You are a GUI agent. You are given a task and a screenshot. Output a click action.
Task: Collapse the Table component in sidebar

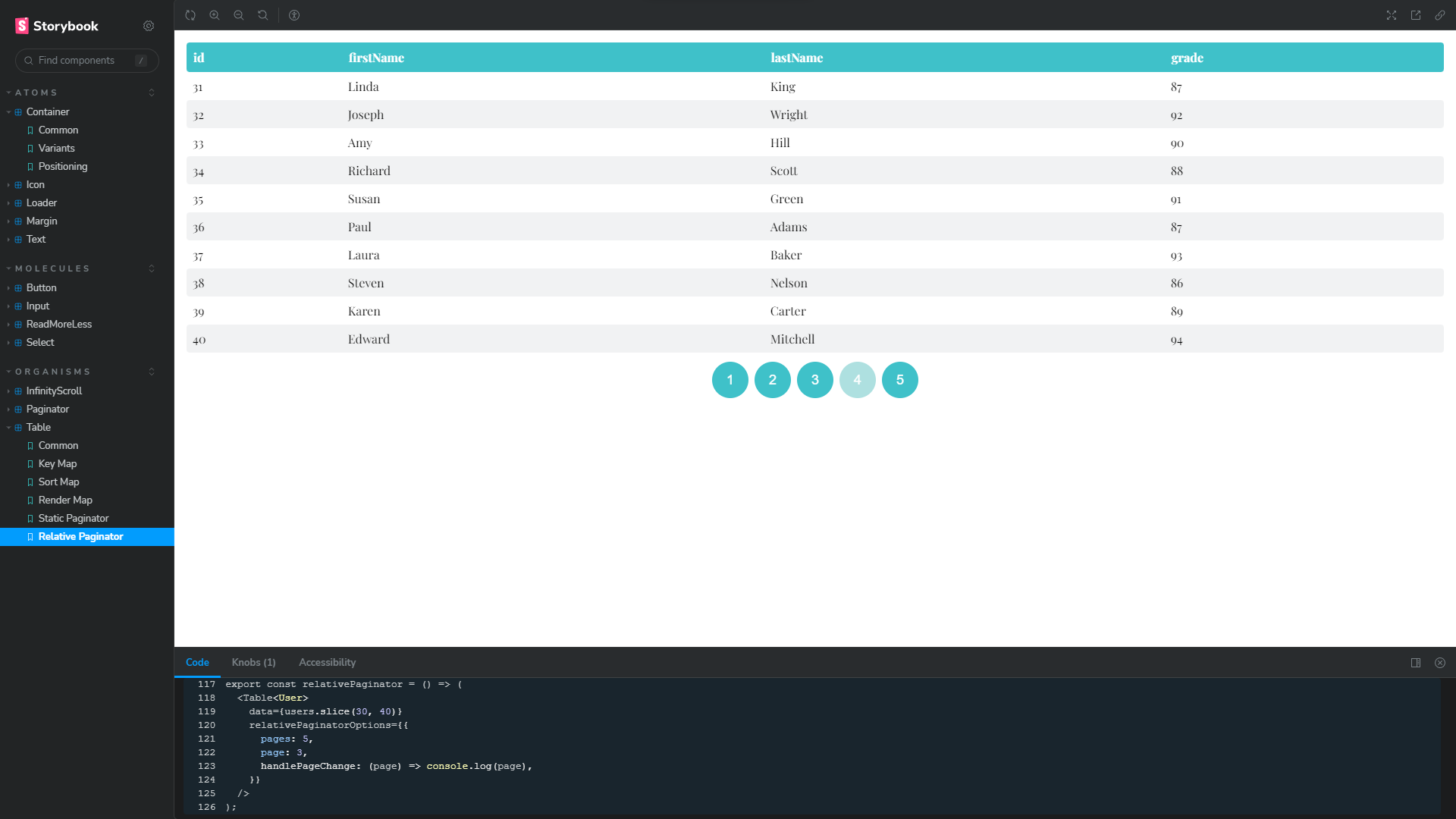pyautogui.click(x=38, y=428)
